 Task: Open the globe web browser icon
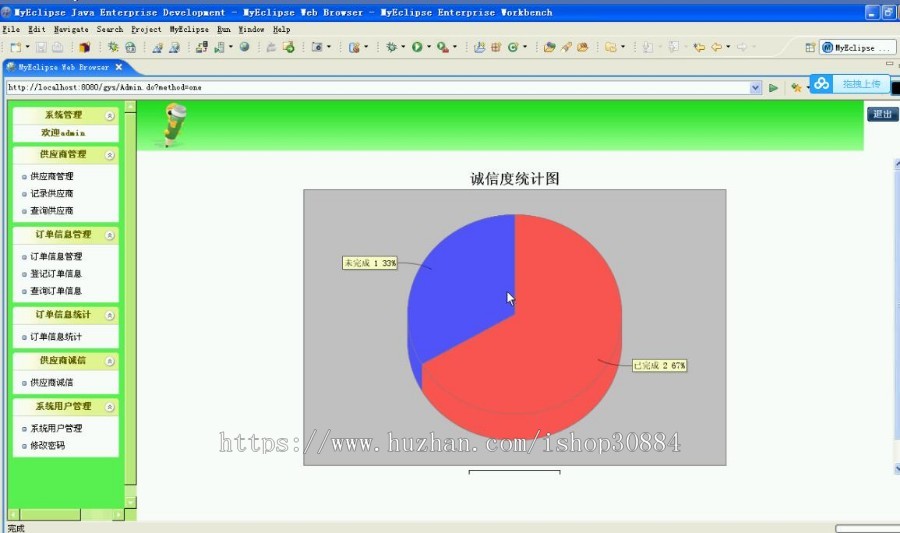[x=245, y=47]
